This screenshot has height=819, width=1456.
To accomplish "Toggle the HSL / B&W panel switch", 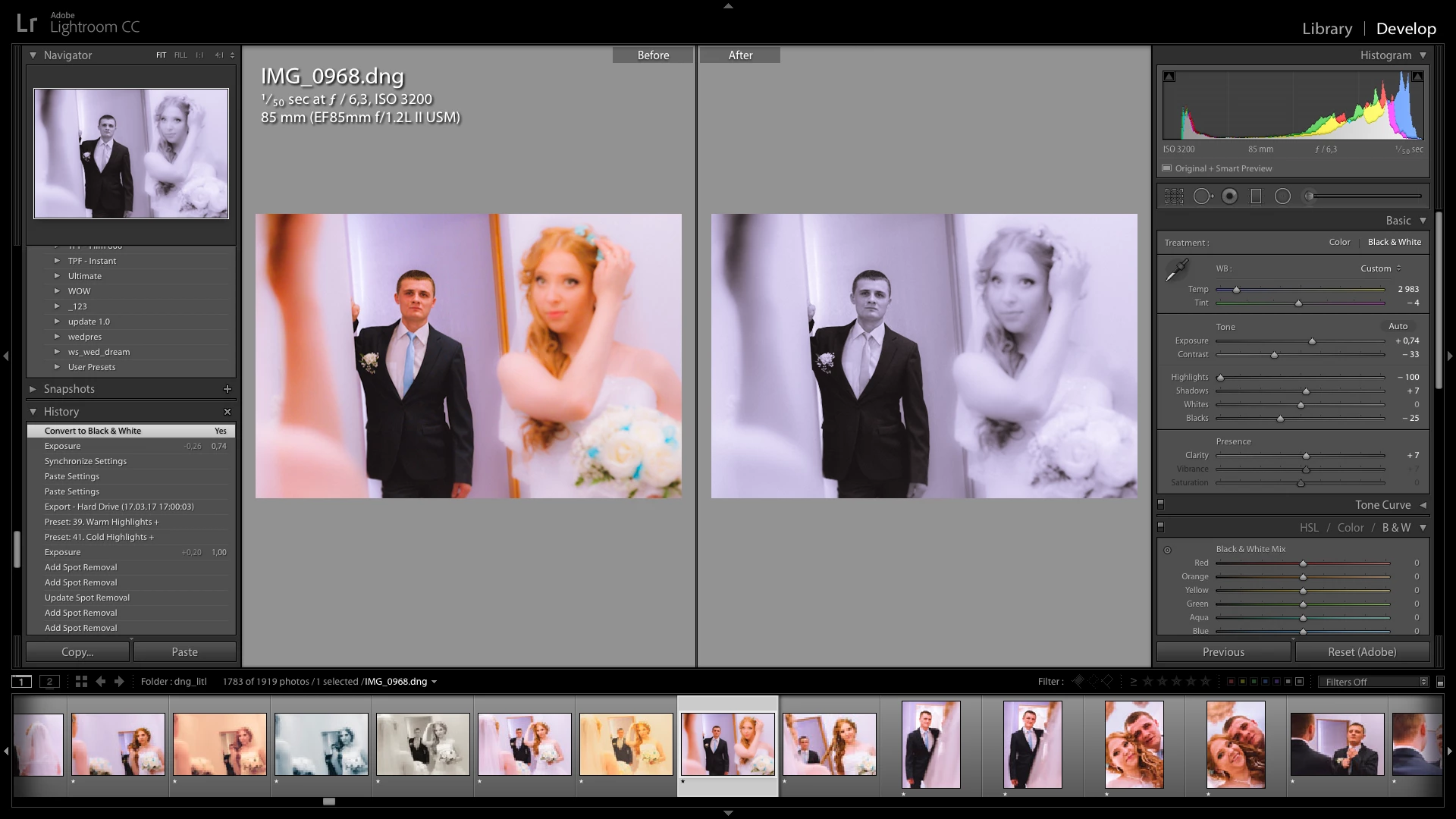I will (1160, 527).
